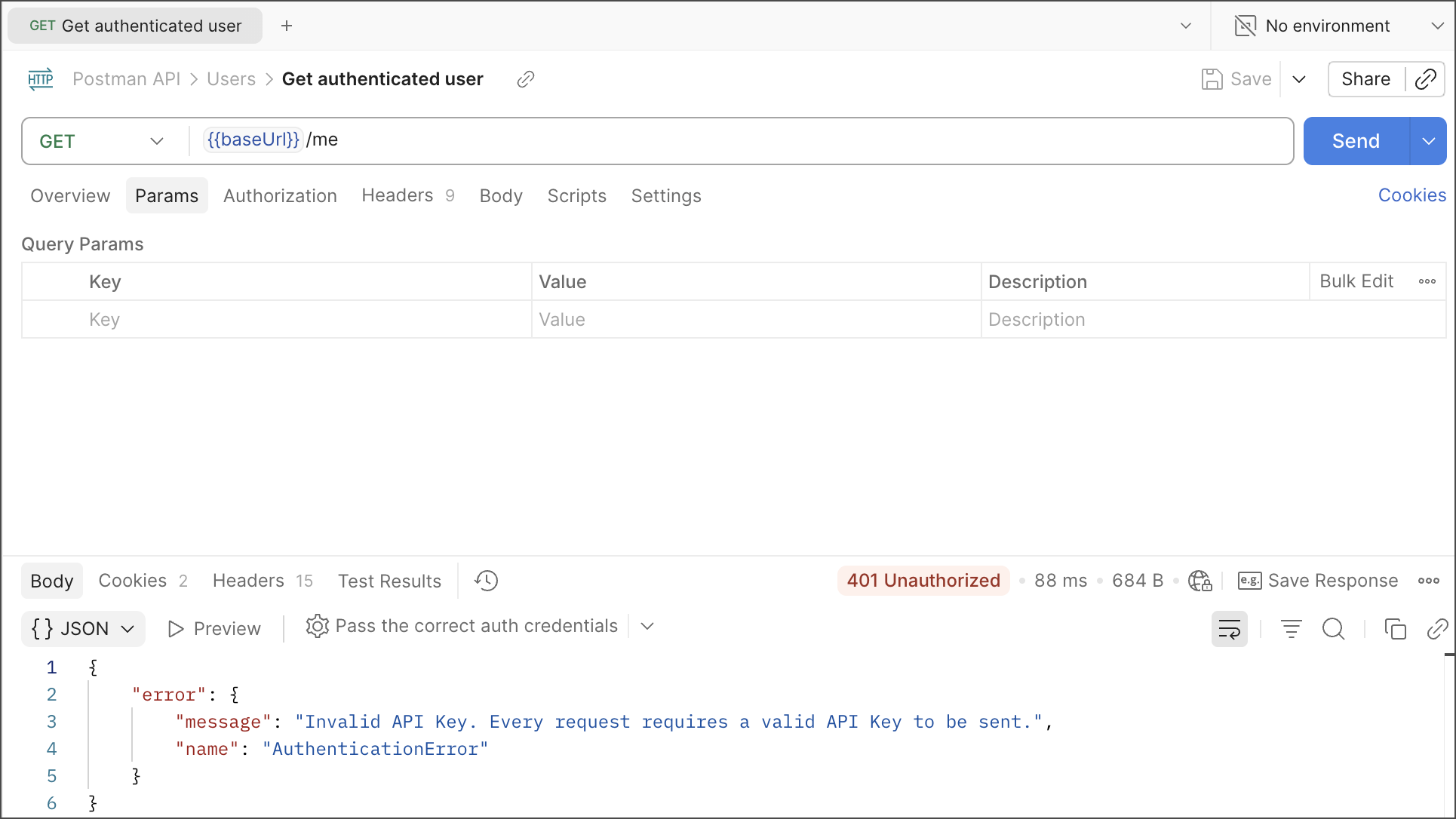Click the Save disk icon
1456x819 pixels.
click(1212, 79)
